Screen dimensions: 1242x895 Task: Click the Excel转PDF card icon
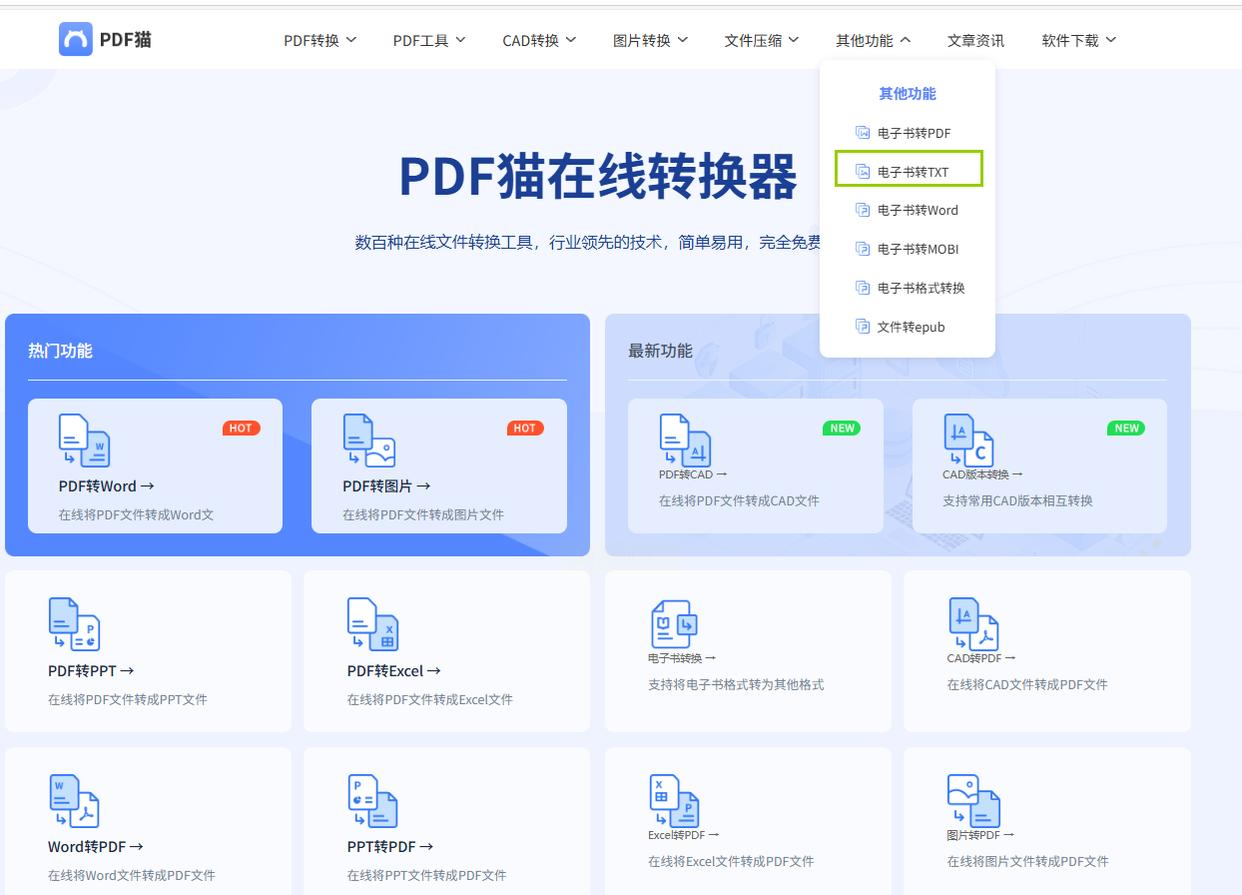pyautogui.click(x=674, y=801)
